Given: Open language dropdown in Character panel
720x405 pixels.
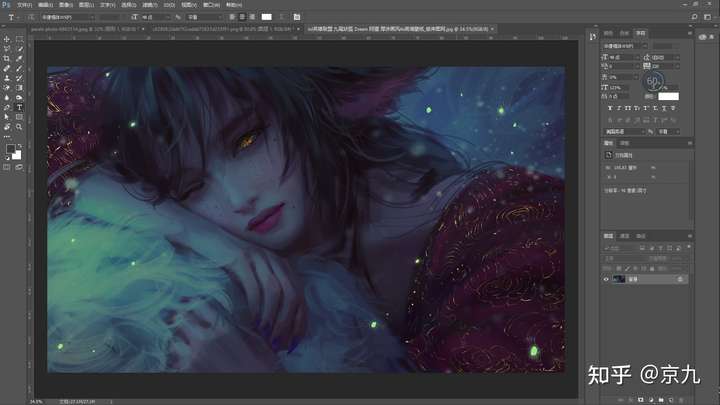Looking at the screenshot, I should pyautogui.click(x=624, y=132).
